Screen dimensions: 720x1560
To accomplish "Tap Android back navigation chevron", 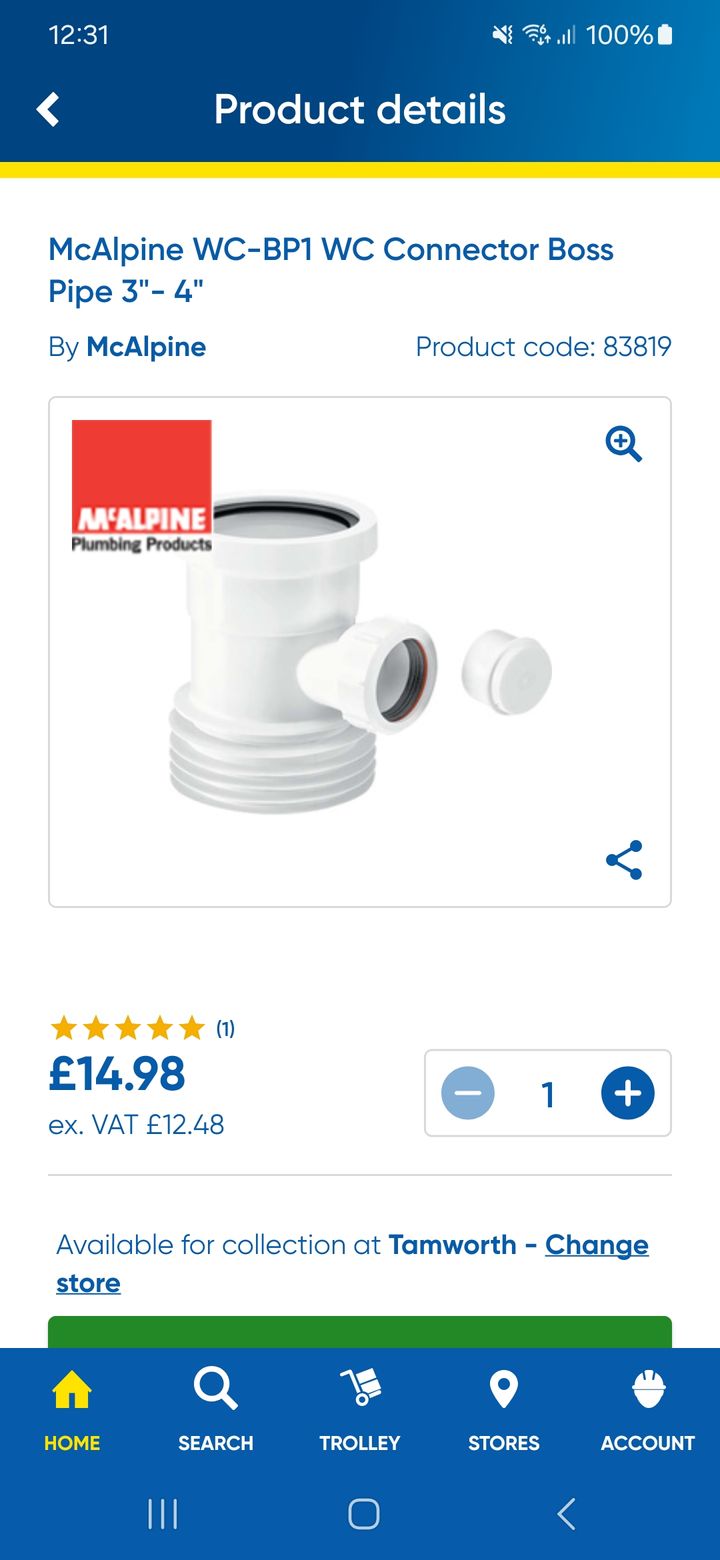I will click(566, 1514).
